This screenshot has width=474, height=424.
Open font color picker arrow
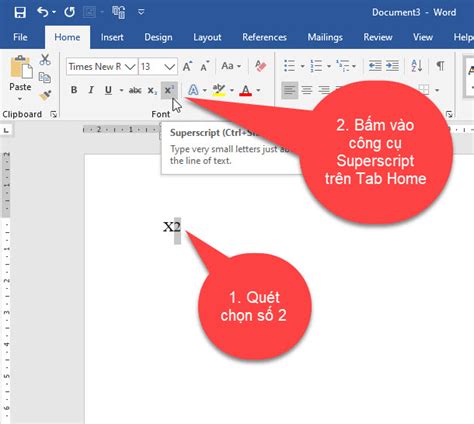click(x=258, y=90)
